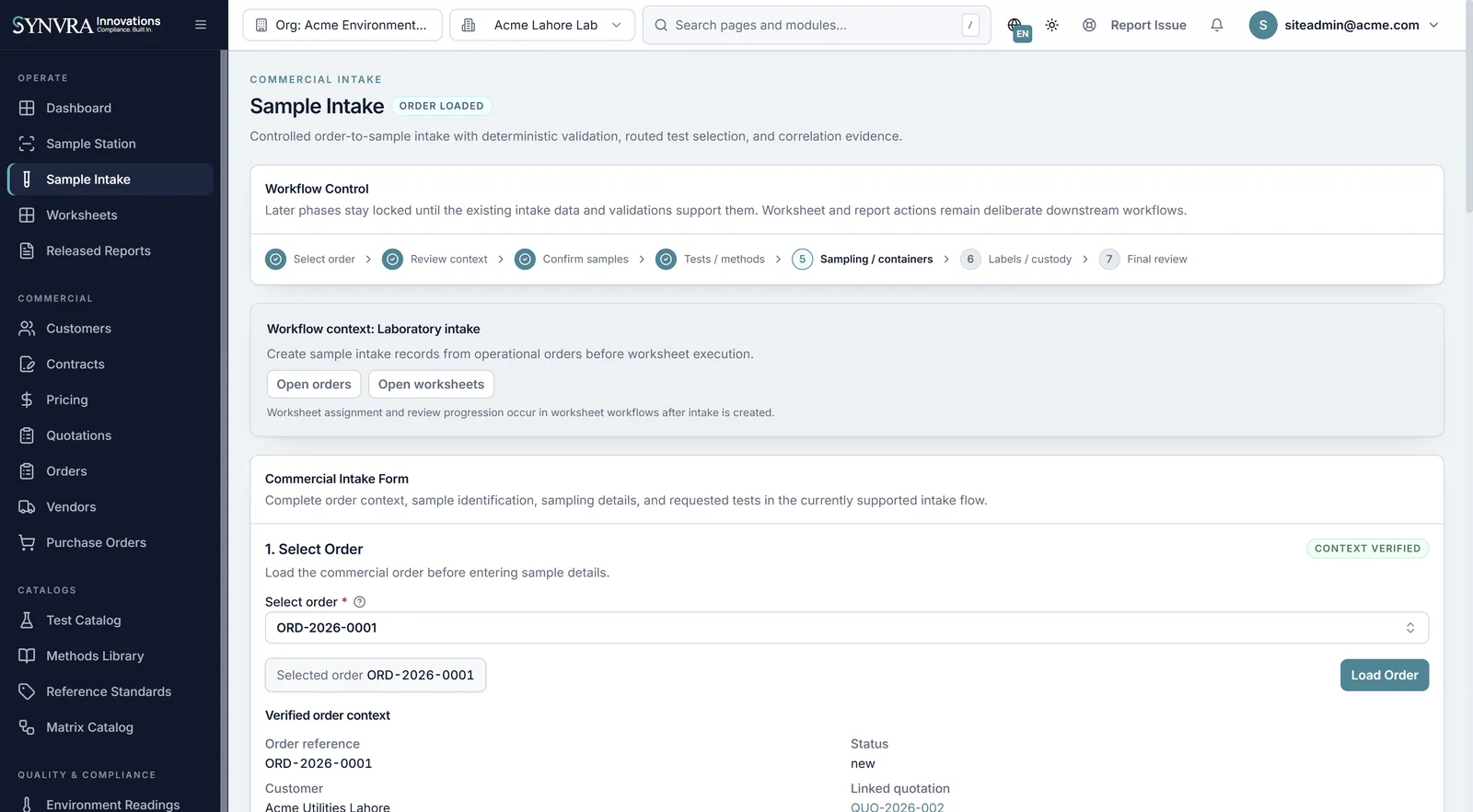Click the Orders clipboard icon
Viewport: 1473px width, 812px height.
[x=27, y=471]
